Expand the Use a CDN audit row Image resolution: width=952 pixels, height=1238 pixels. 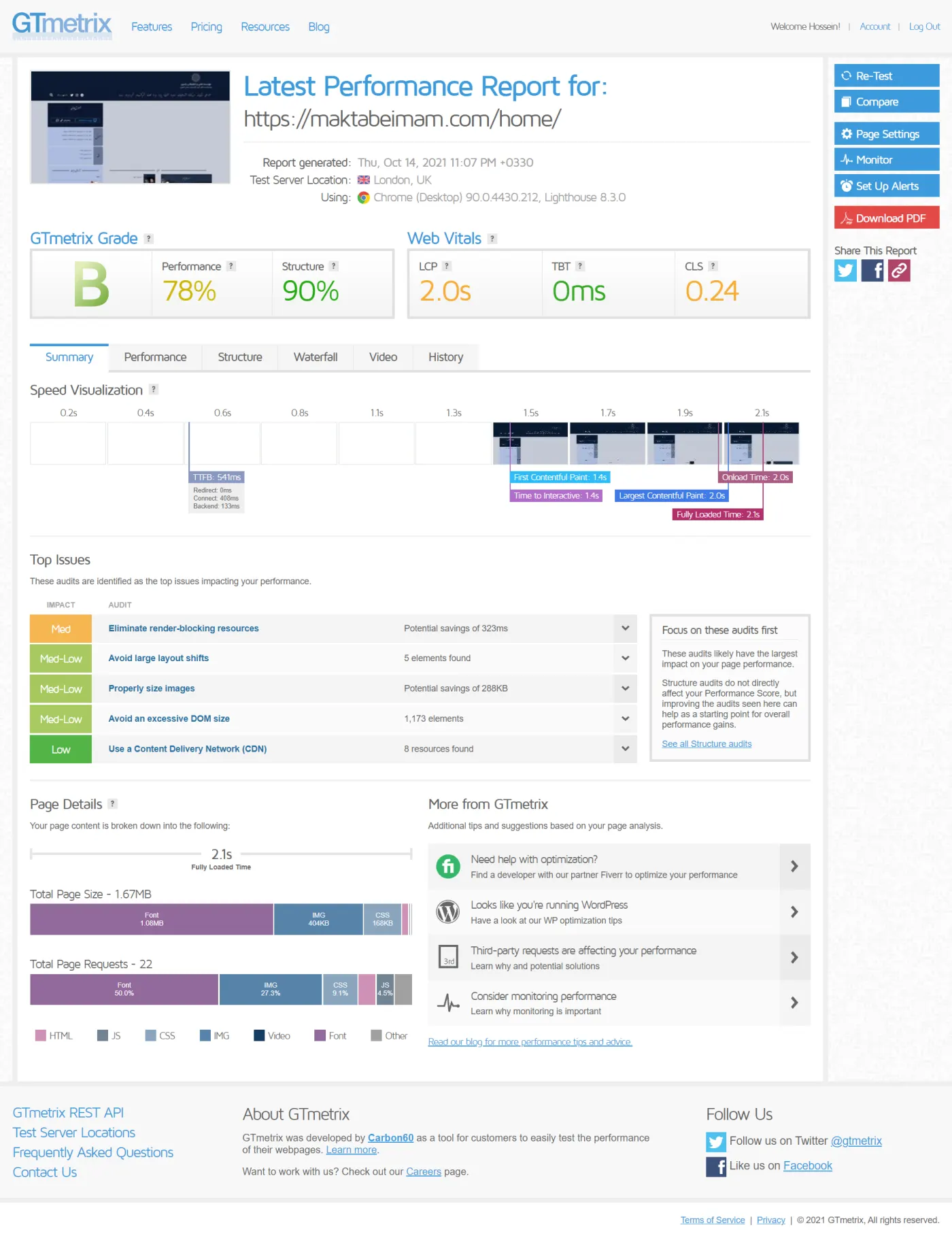625,749
